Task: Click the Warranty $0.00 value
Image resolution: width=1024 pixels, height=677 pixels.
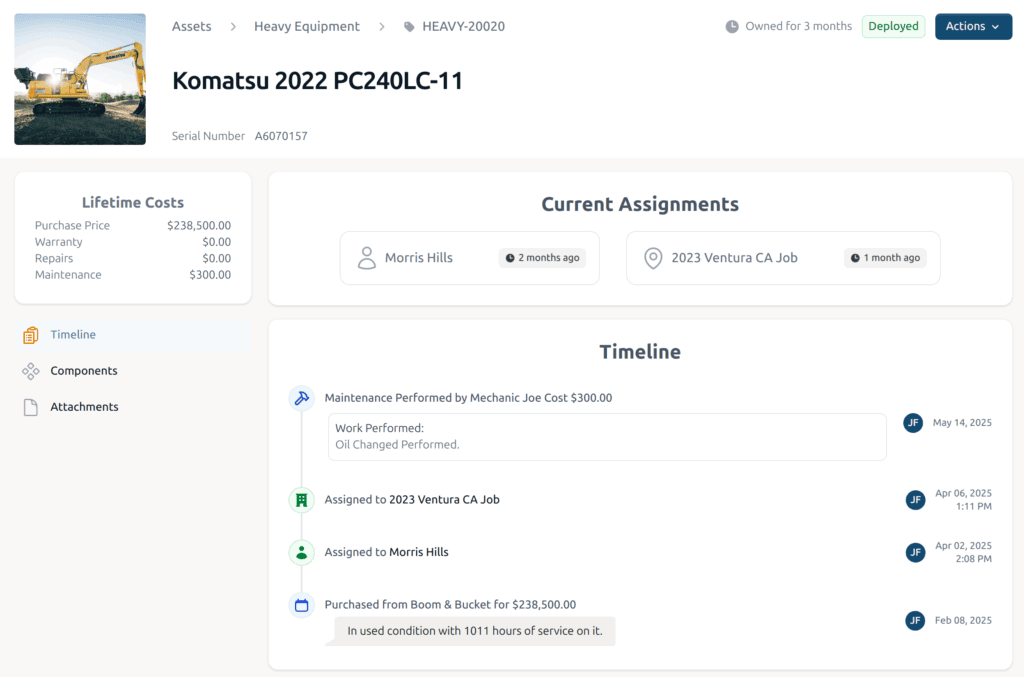Action: [216, 242]
